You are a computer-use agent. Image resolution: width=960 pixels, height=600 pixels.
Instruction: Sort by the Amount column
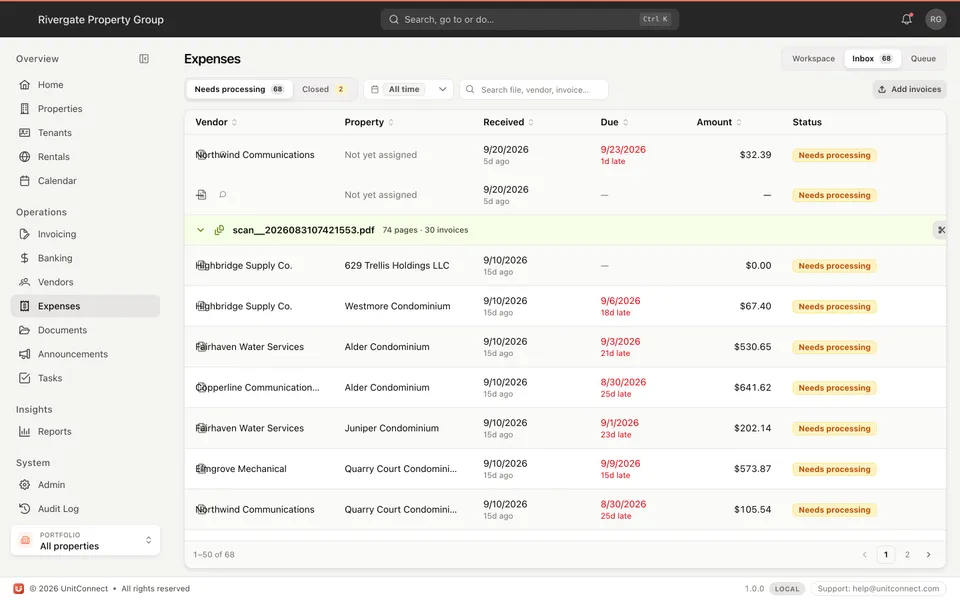tap(719, 122)
